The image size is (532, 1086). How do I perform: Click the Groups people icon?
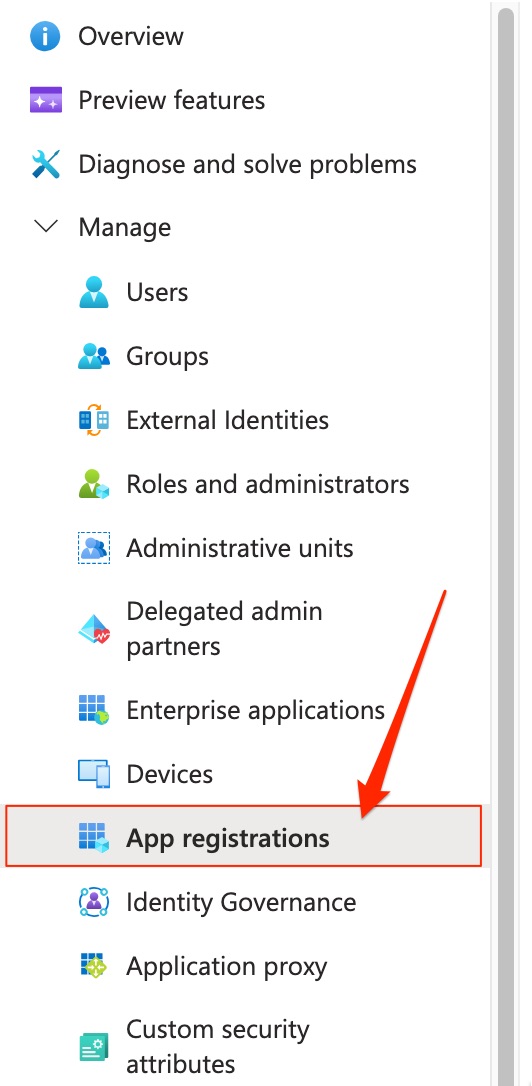point(94,356)
